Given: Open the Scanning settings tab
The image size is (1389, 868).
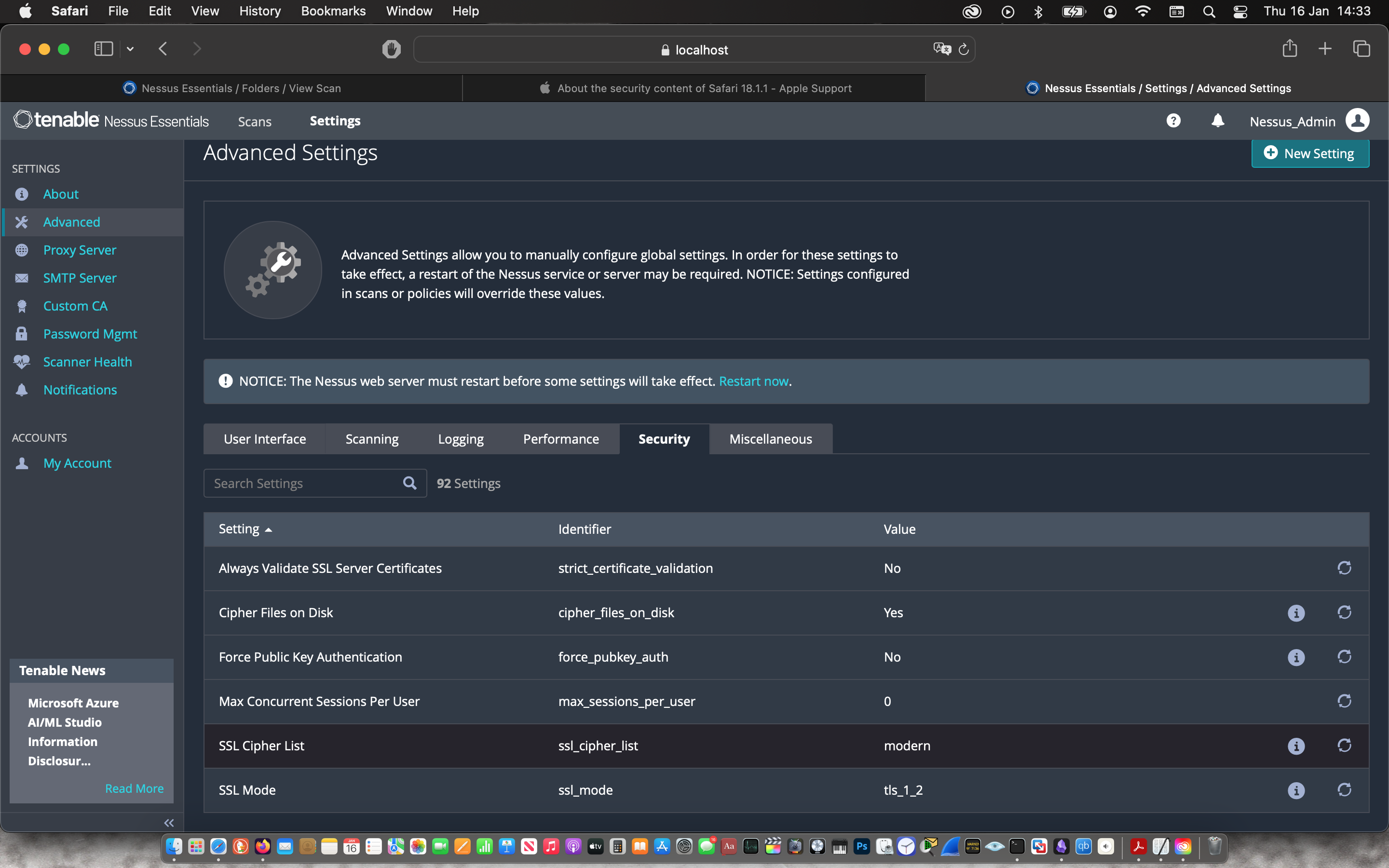Looking at the screenshot, I should pos(371,439).
